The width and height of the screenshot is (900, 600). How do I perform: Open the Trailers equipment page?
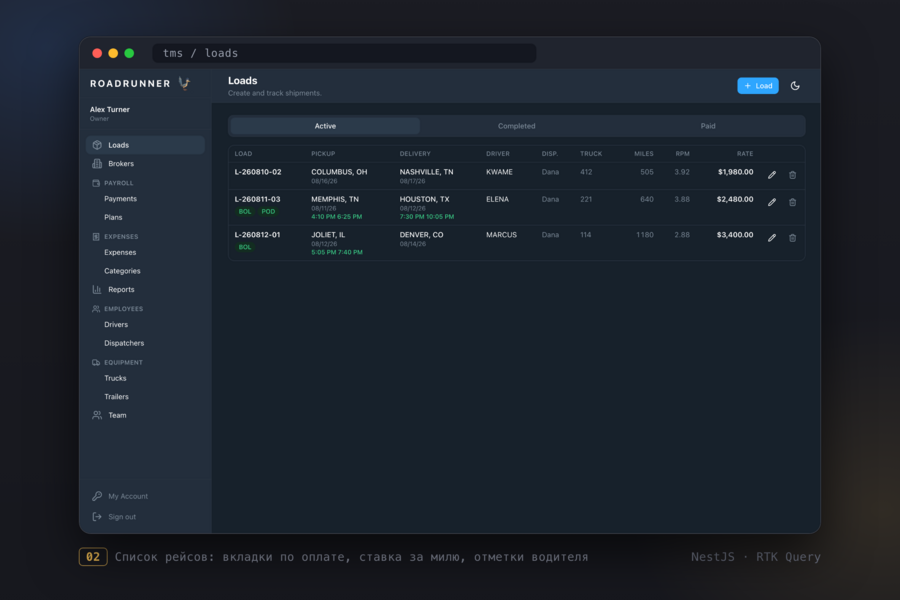(x=117, y=397)
